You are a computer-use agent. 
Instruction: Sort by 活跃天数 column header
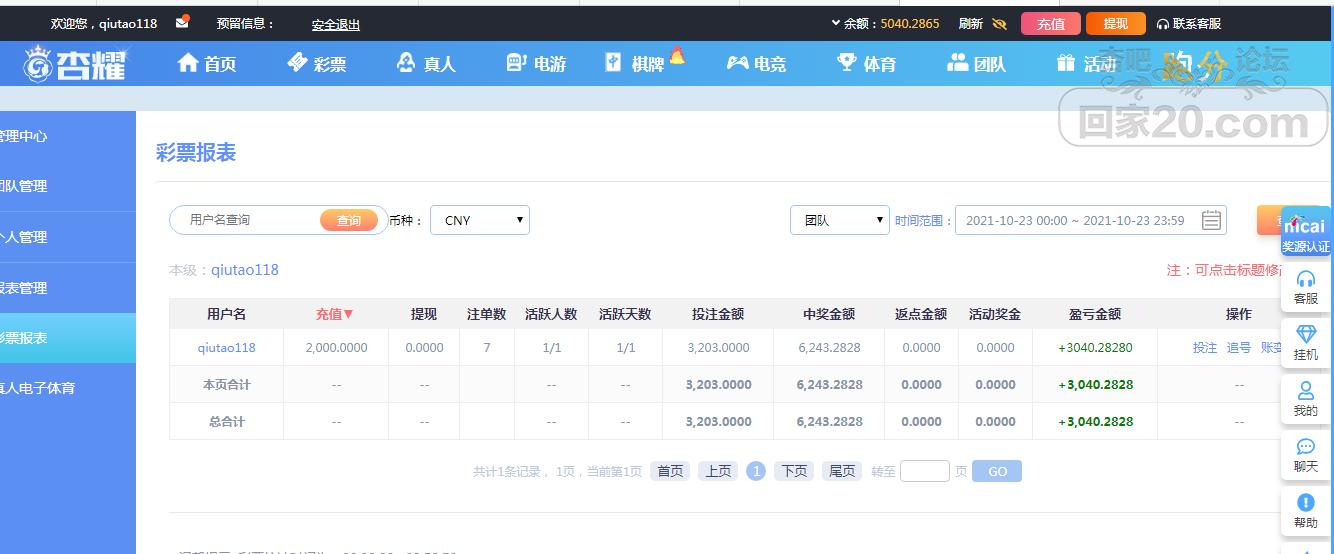625,314
